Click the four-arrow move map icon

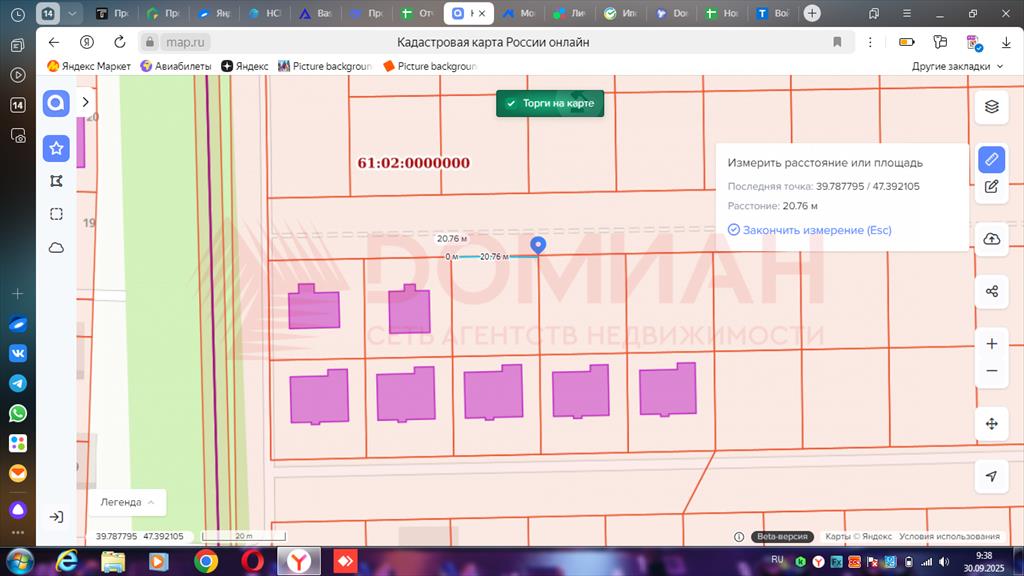tap(991, 424)
